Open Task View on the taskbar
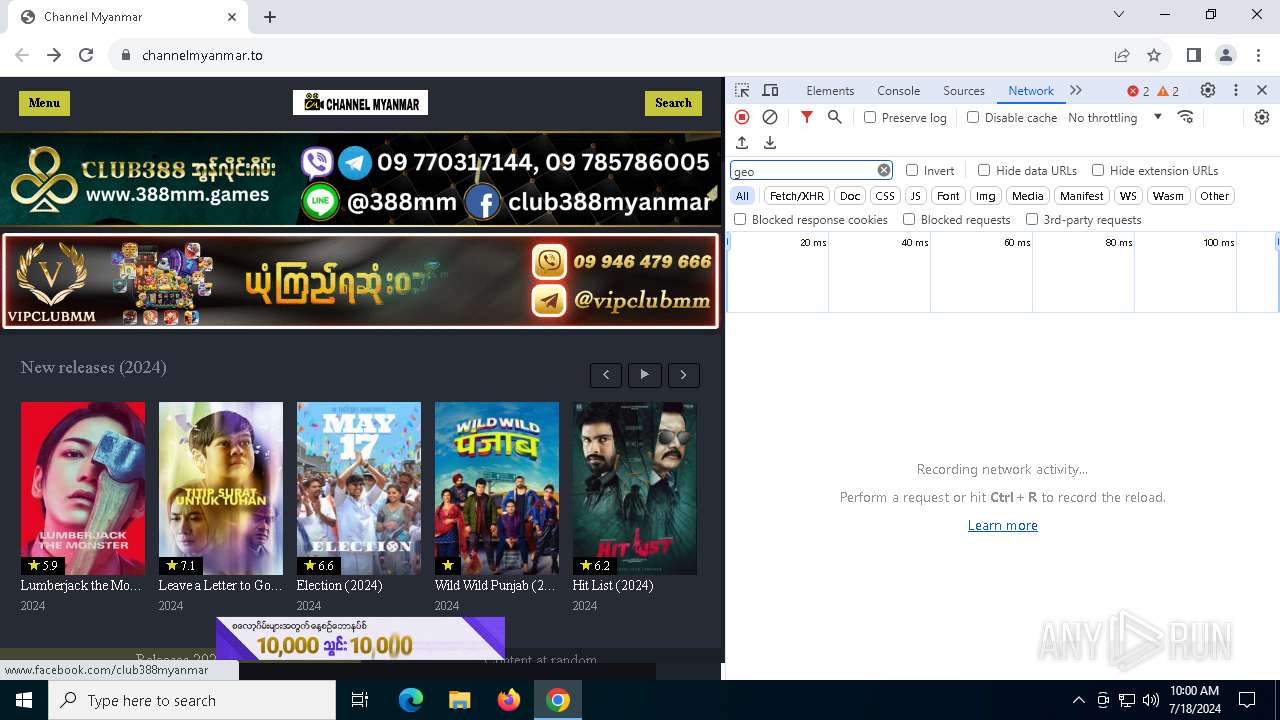1280x720 pixels. 360,700
